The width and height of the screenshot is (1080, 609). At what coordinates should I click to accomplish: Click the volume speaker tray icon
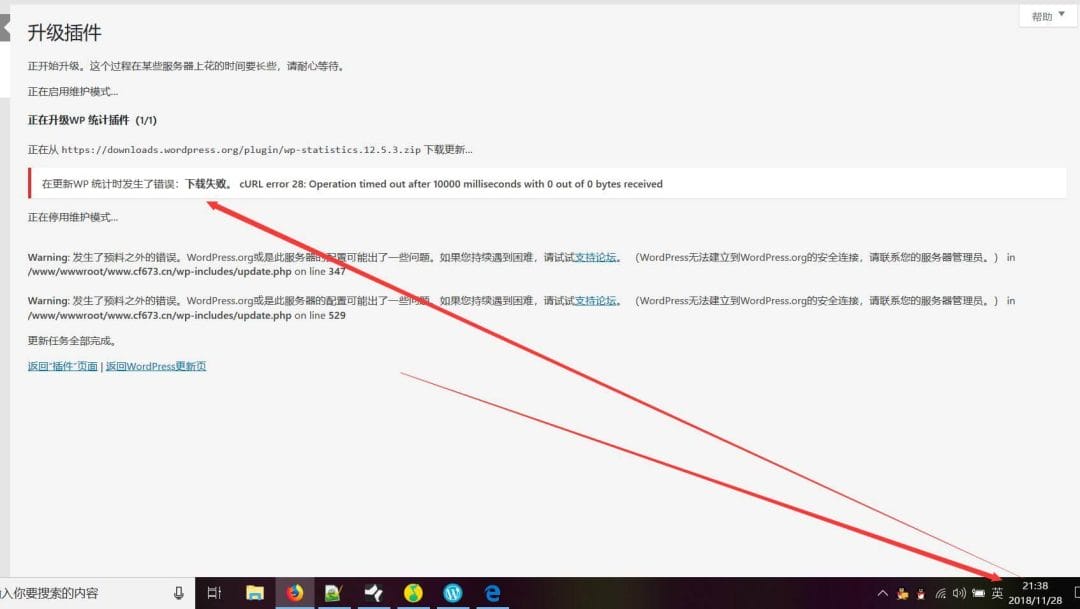pos(959,593)
